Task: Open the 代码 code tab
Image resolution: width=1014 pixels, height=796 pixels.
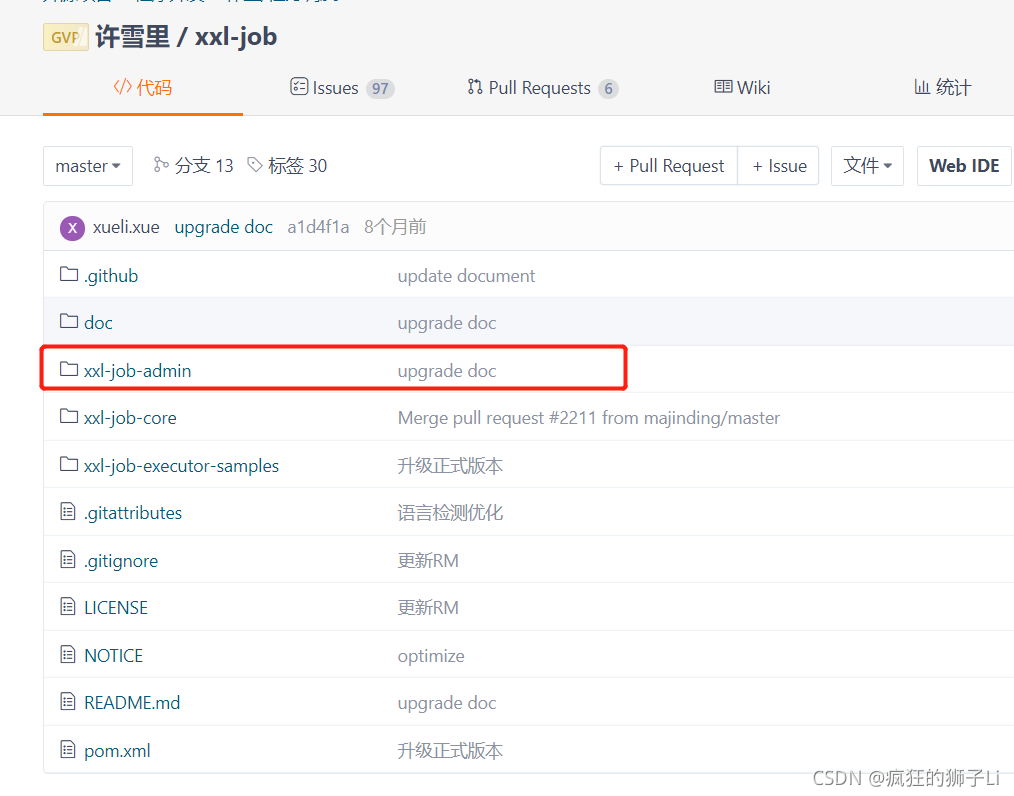Action: pos(143,87)
